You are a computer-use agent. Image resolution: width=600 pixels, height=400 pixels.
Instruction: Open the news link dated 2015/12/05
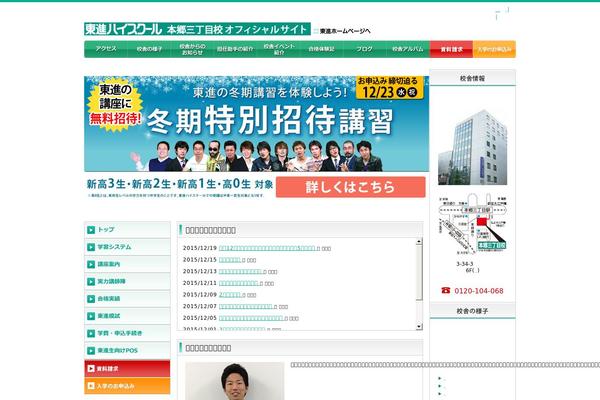[251, 318]
